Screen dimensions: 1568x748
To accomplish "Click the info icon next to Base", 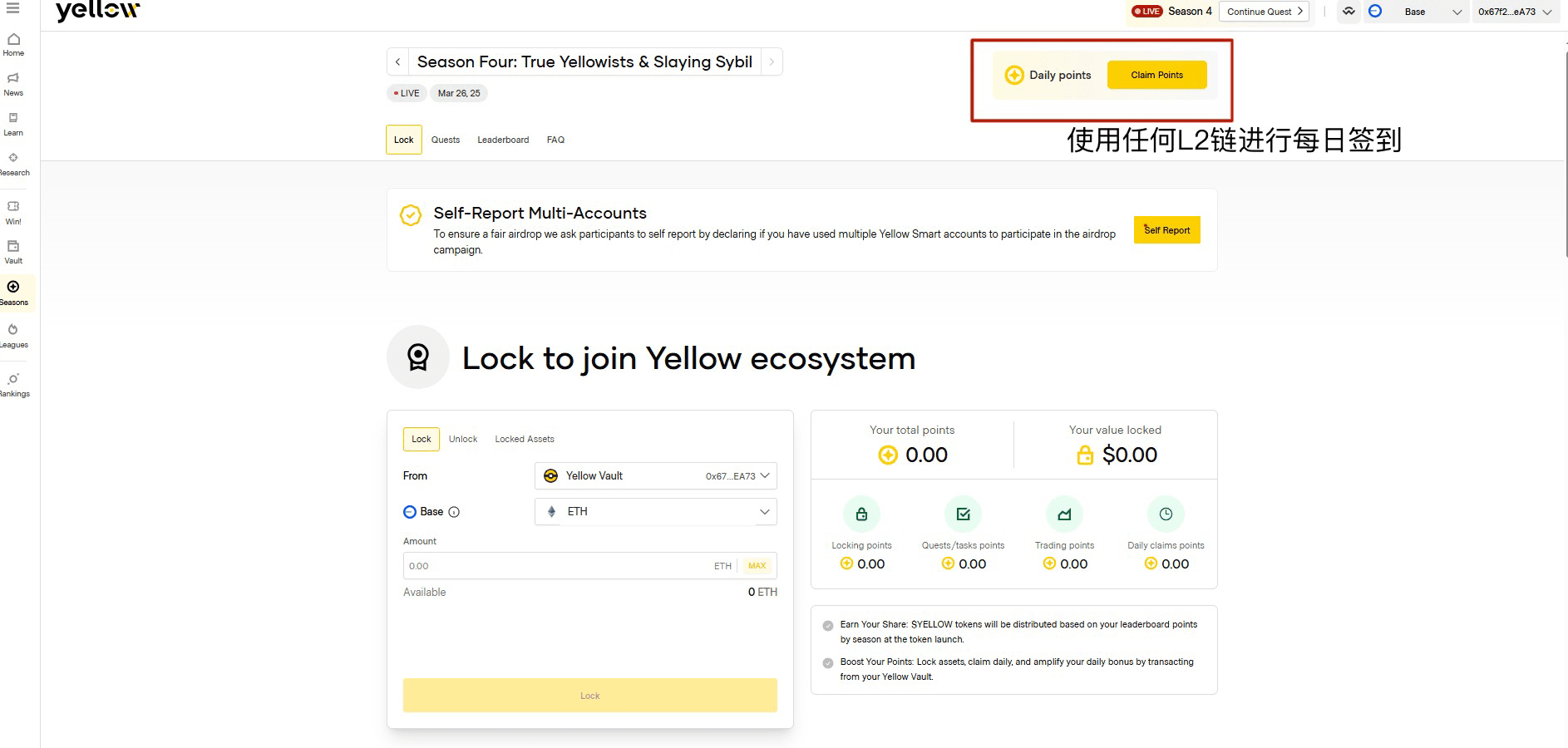I will click(x=454, y=512).
